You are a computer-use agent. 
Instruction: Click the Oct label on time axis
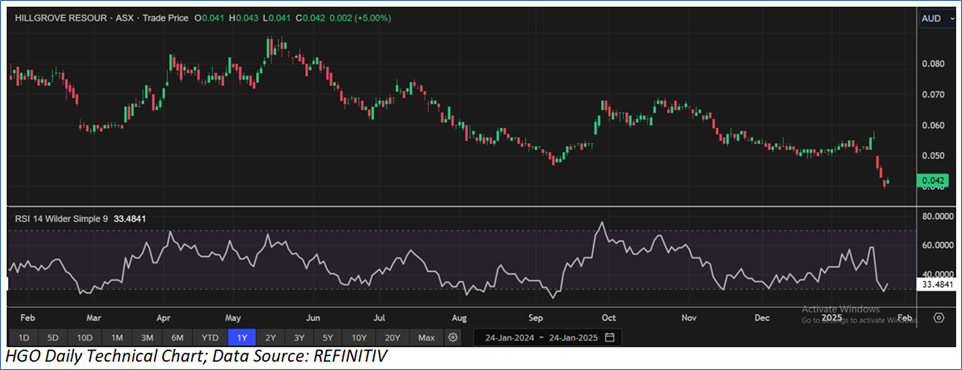click(608, 318)
